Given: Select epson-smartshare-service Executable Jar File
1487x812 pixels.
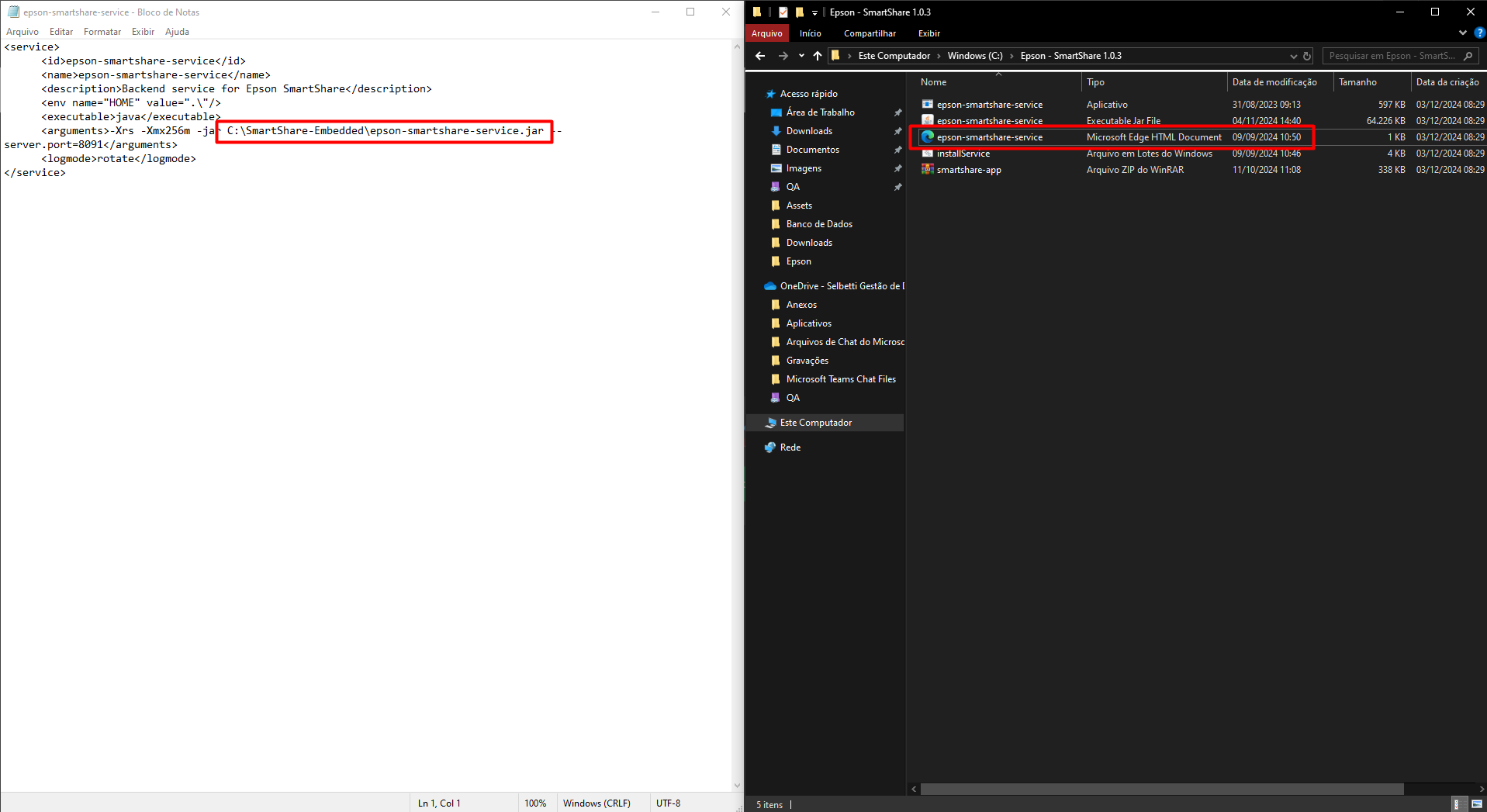Looking at the screenshot, I should click(989, 121).
